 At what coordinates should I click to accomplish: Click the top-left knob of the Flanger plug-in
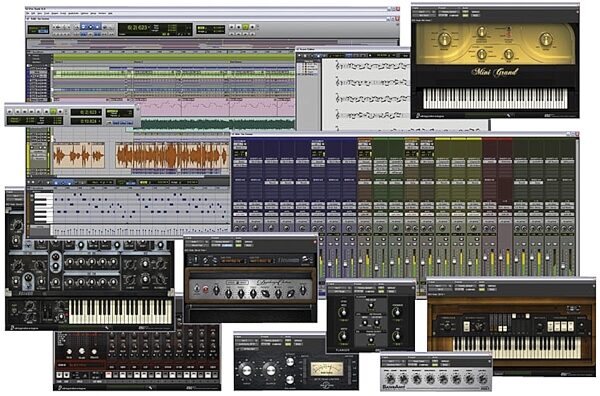point(343,312)
